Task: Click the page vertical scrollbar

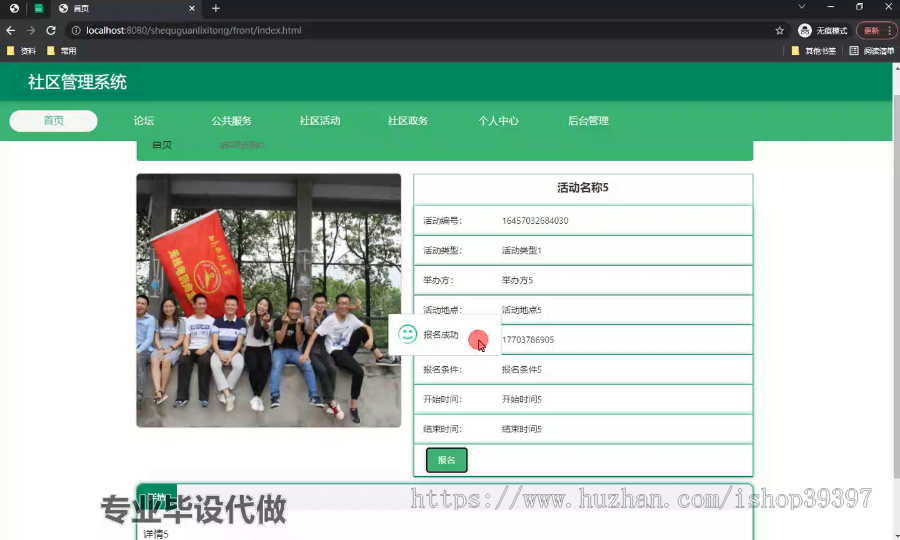Action: pos(896,286)
